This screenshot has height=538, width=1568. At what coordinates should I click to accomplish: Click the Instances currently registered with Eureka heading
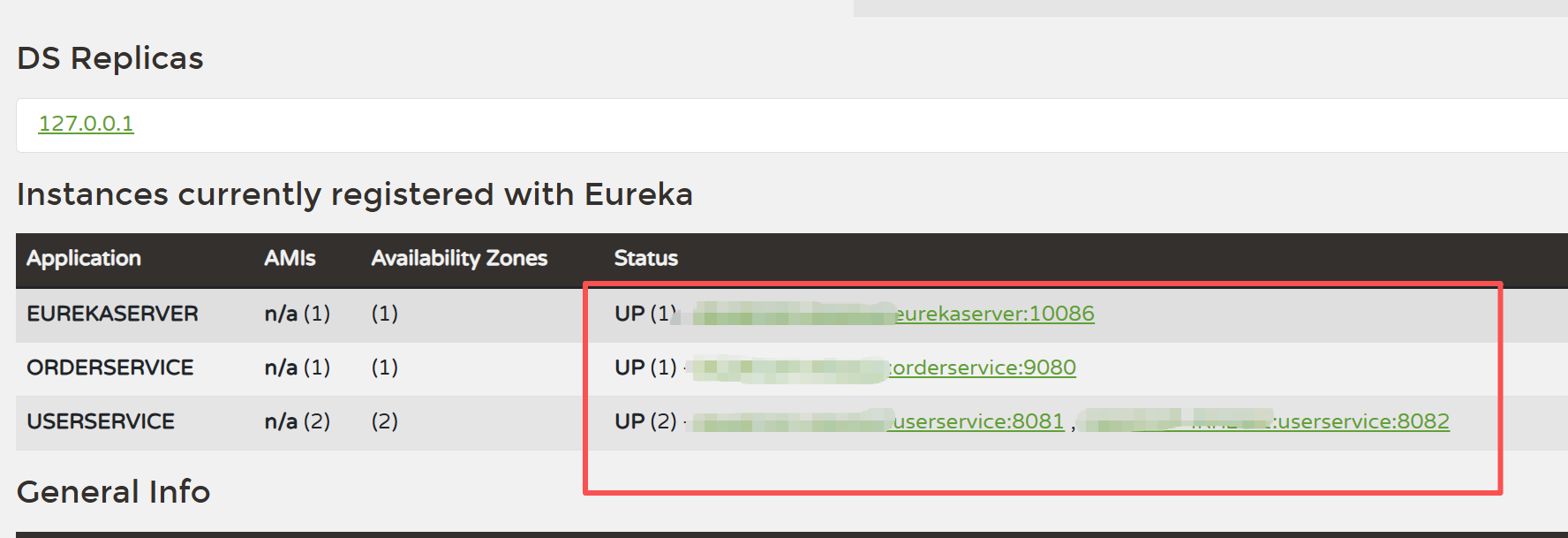[355, 194]
